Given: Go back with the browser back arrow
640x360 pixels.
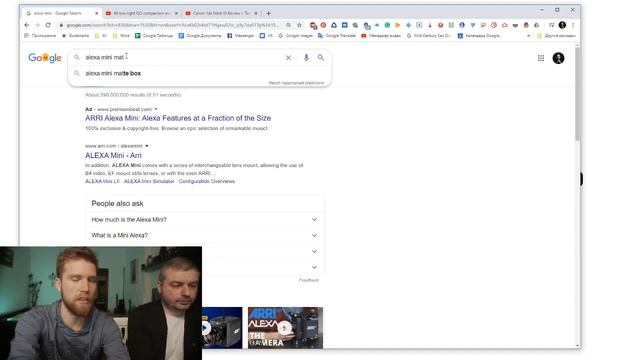Looking at the screenshot, I should pos(27,25).
